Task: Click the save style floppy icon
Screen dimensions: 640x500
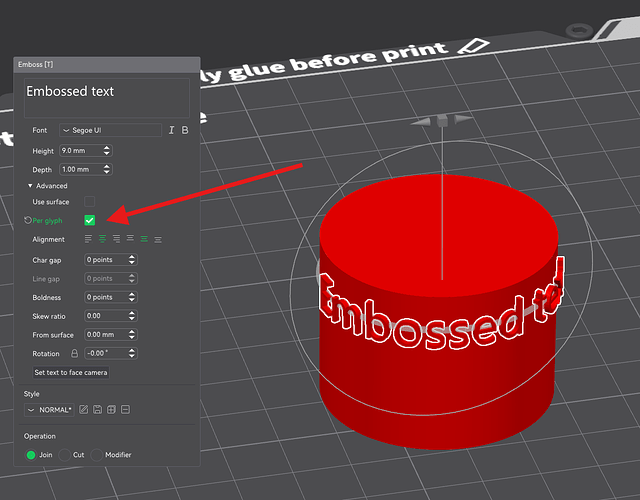Action: coord(97,410)
